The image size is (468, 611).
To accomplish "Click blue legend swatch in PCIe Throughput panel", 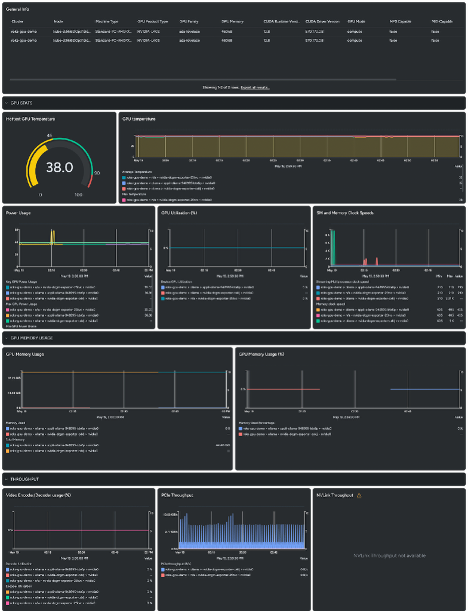I will (x=163, y=569).
